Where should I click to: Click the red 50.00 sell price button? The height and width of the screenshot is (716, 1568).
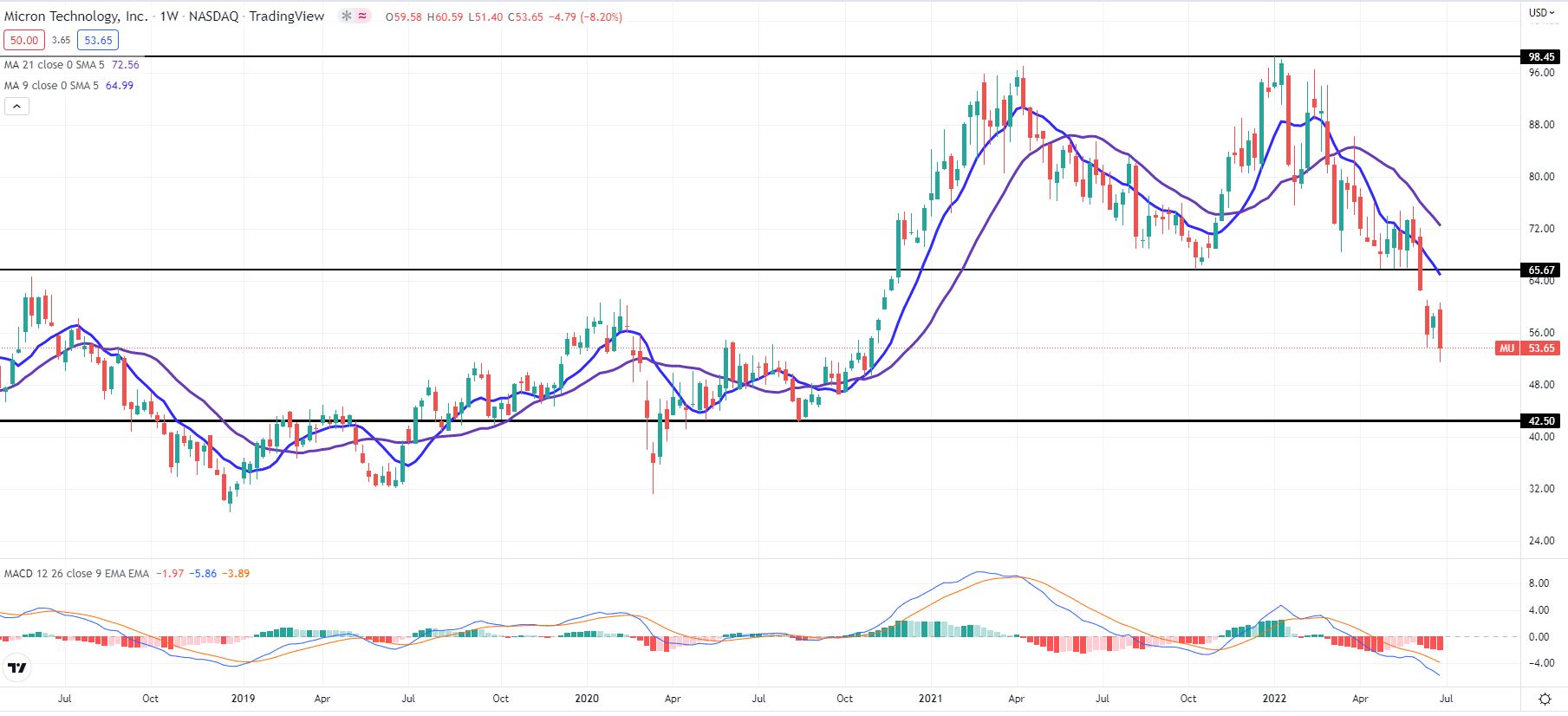[x=24, y=40]
